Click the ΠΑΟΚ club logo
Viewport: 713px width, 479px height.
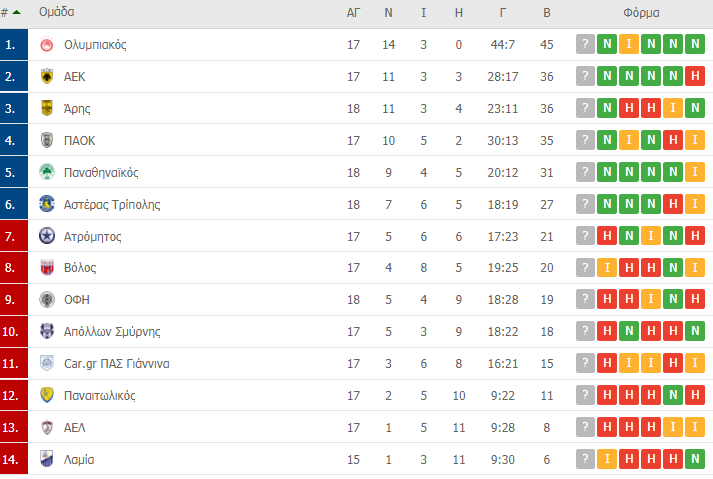[46, 141]
